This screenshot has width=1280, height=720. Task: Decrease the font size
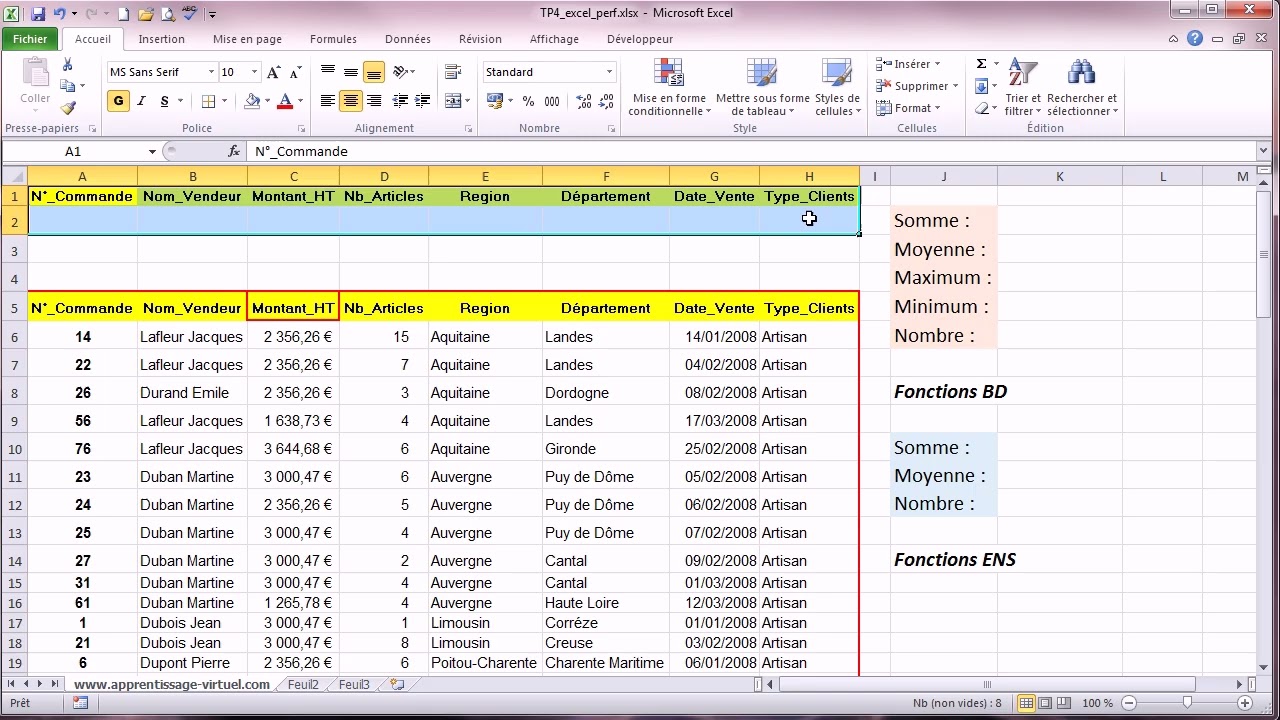296,72
